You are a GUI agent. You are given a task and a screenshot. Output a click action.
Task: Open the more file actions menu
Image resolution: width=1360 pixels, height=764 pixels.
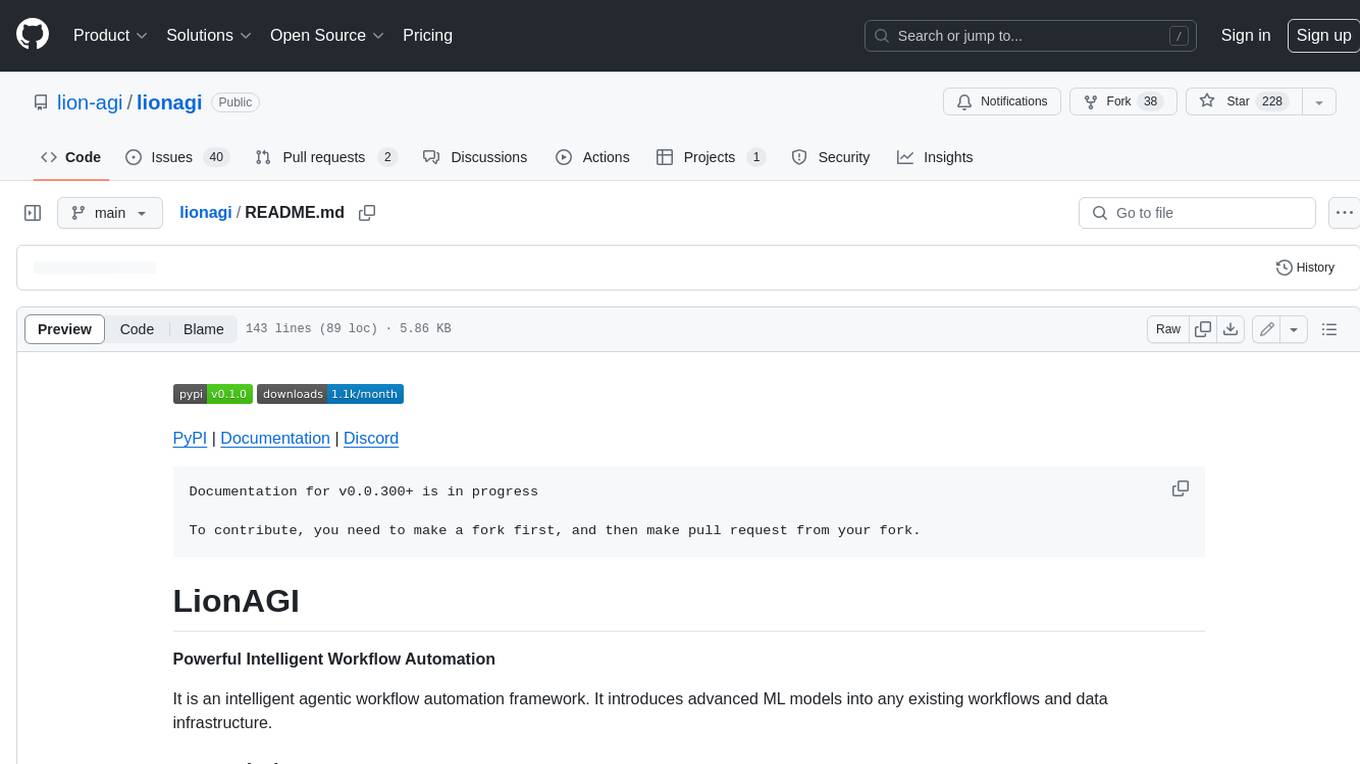pyautogui.click(x=1344, y=213)
